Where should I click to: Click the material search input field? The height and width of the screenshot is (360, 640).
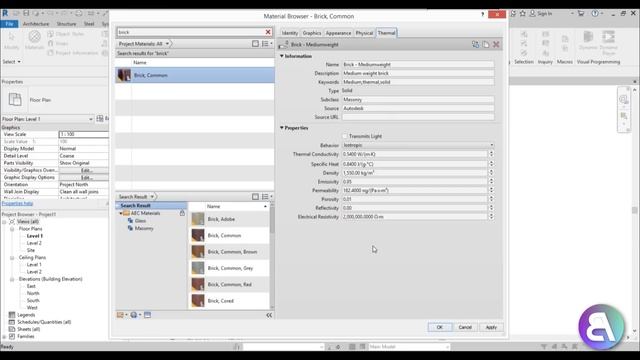pyautogui.click(x=191, y=32)
